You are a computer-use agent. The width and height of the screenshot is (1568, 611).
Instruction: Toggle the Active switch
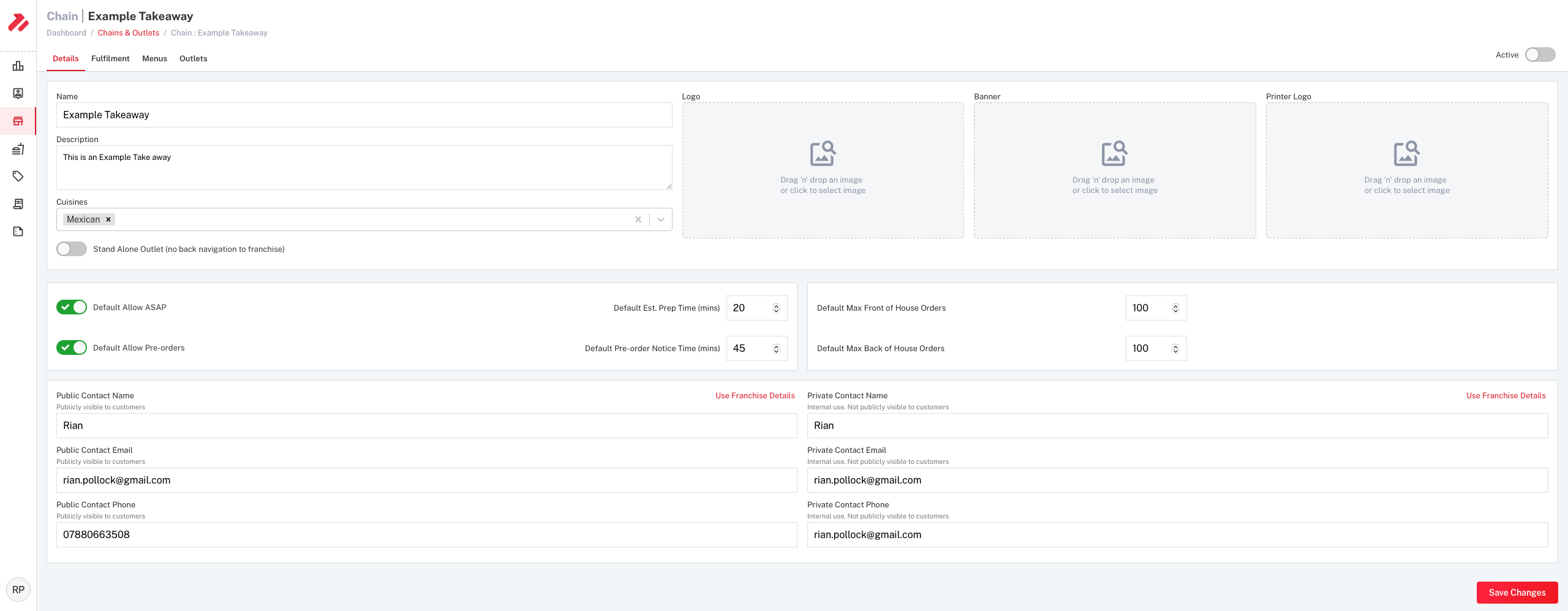pos(1540,55)
